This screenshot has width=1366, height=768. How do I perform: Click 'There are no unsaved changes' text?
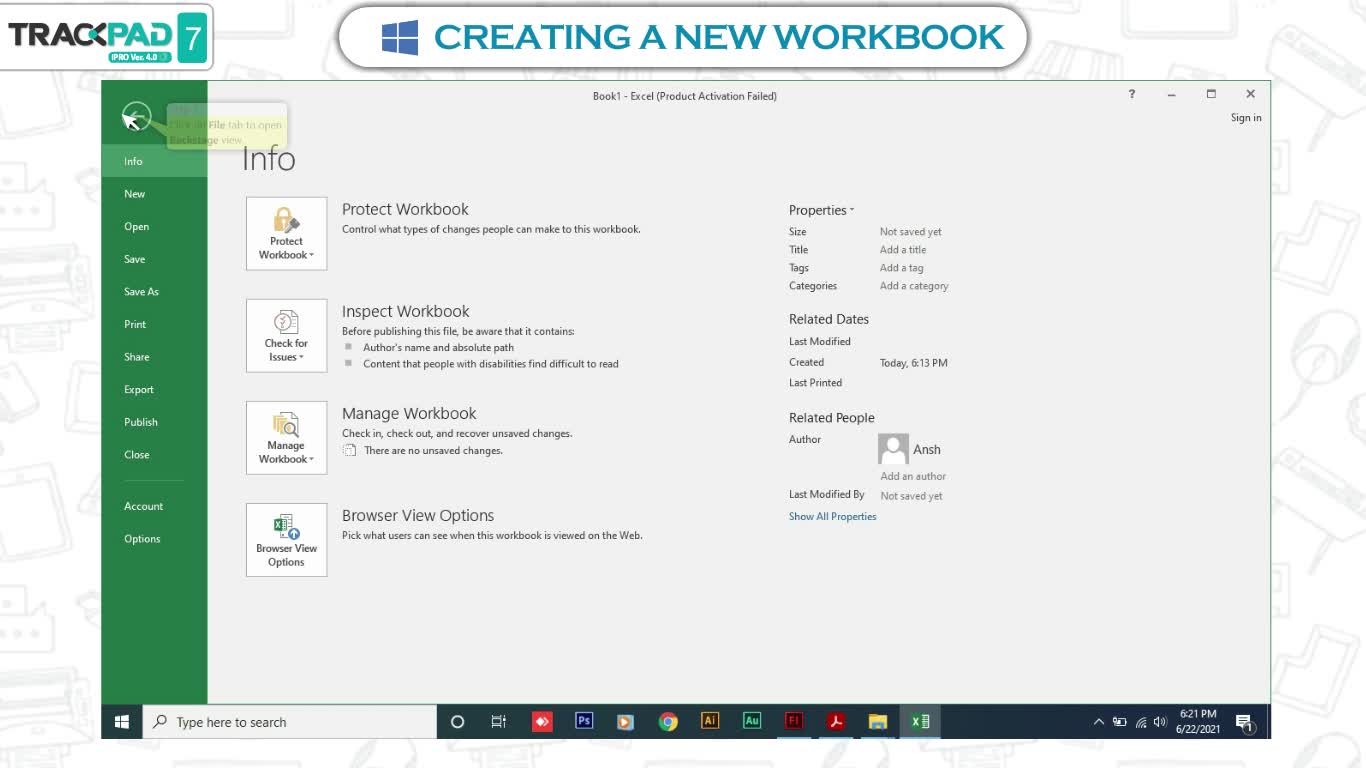point(433,451)
